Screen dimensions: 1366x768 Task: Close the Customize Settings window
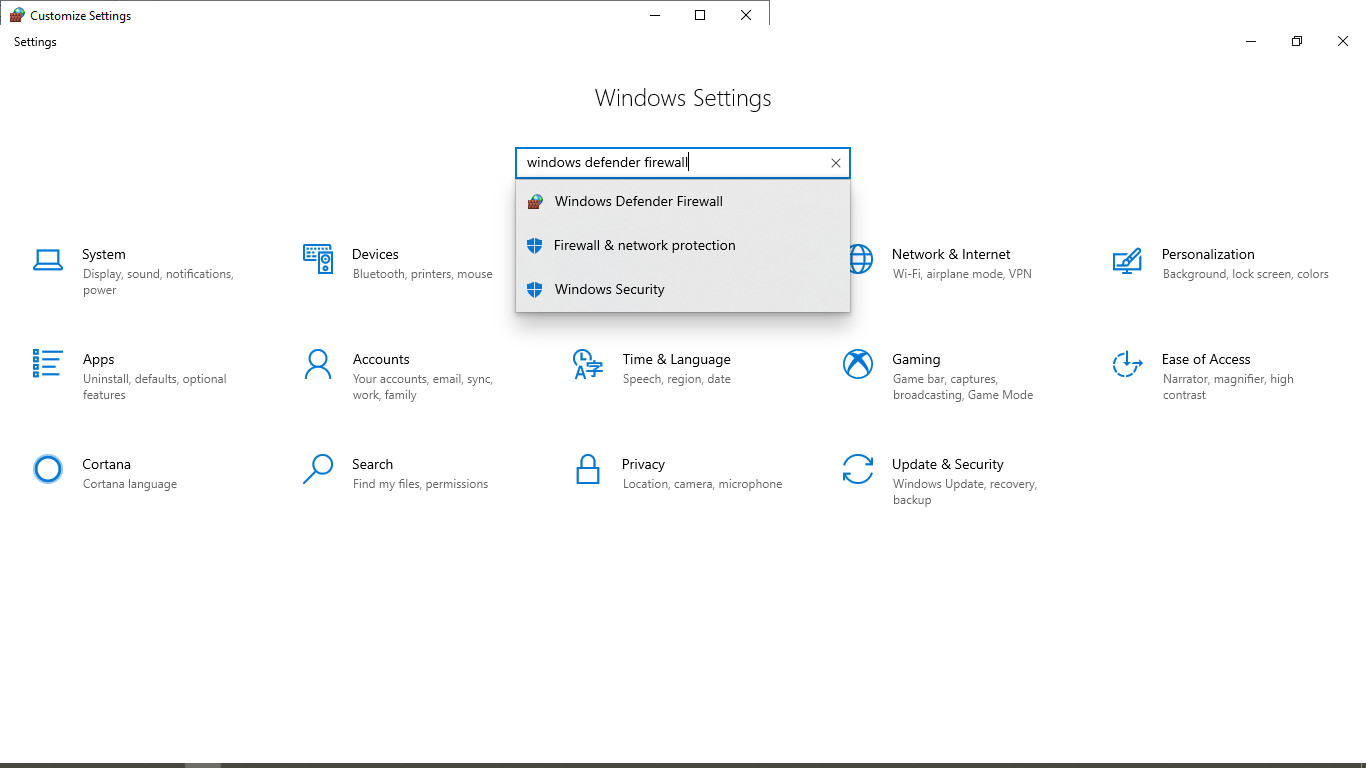[x=746, y=15]
